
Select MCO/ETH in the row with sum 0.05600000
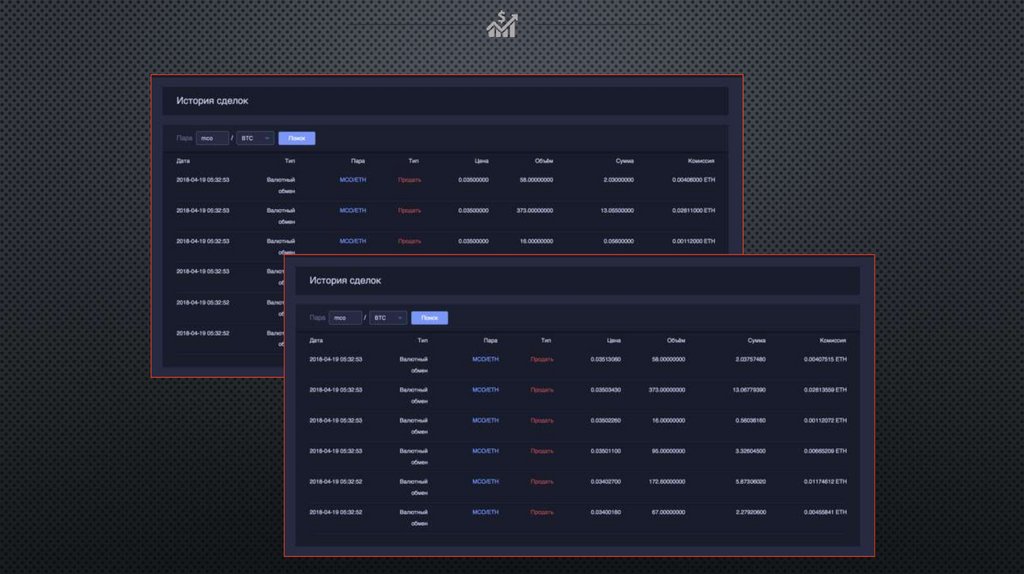(x=353, y=241)
